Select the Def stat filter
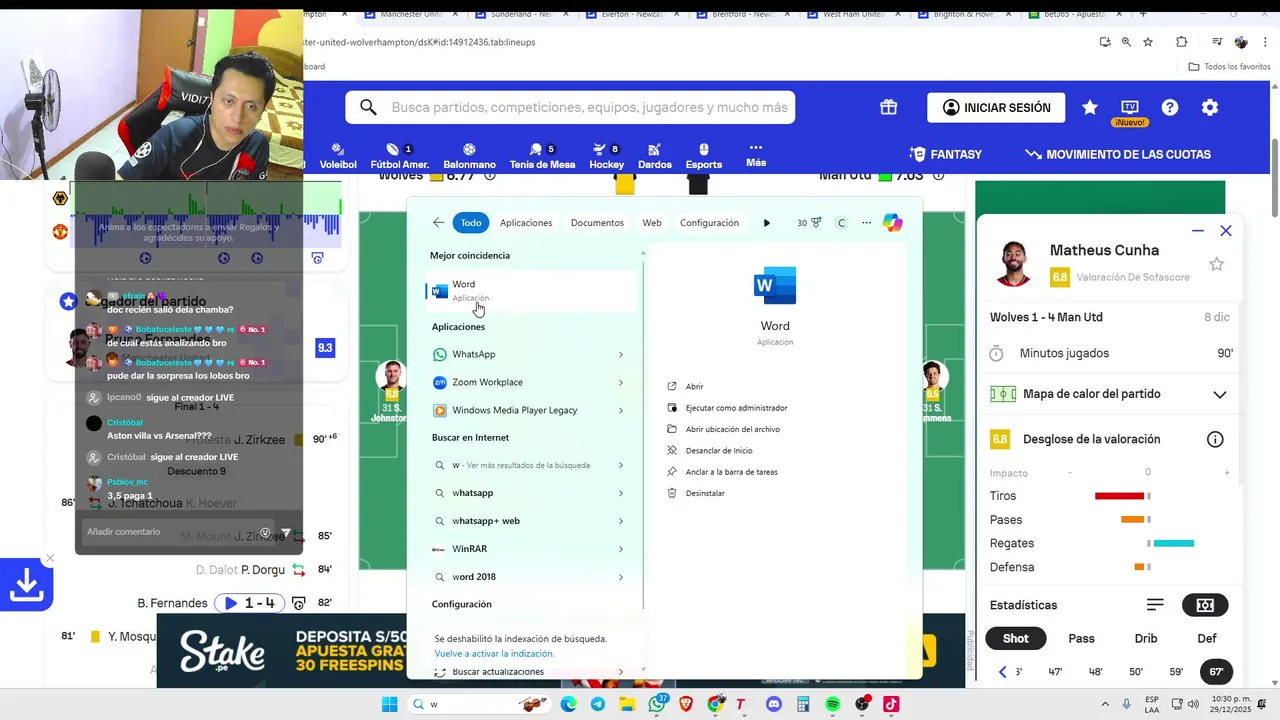The width and height of the screenshot is (1280, 720). 1207,638
